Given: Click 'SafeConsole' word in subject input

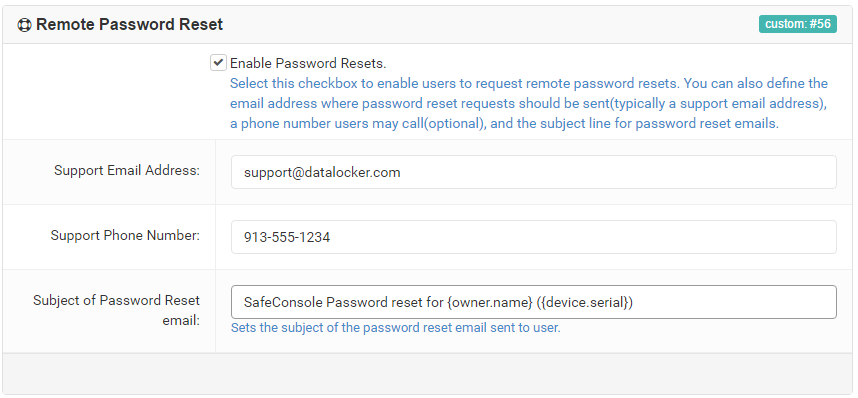Looking at the screenshot, I should [x=283, y=302].
